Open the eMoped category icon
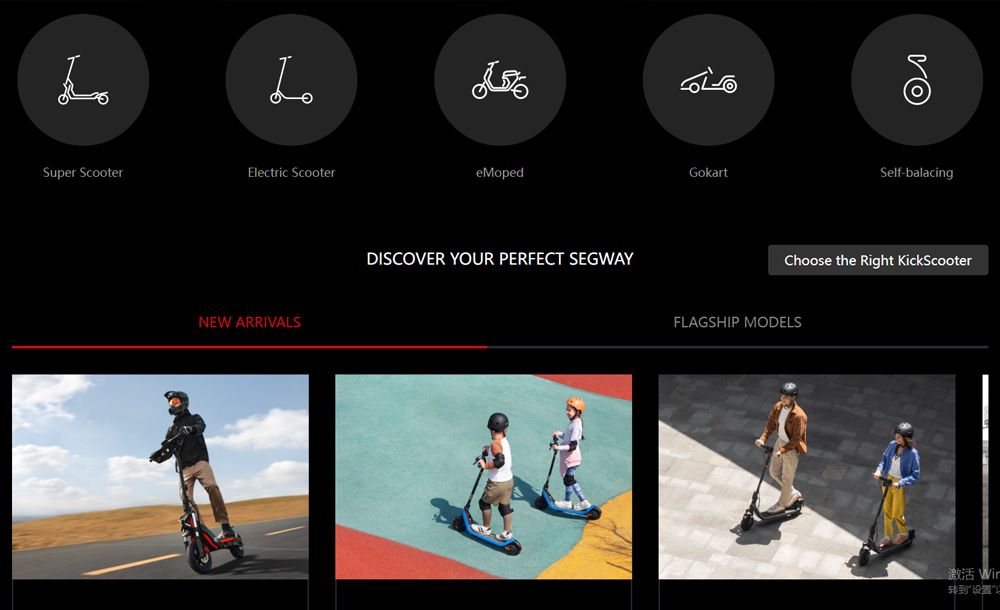This screenshot has width=1000, height=610. (500, 80)
